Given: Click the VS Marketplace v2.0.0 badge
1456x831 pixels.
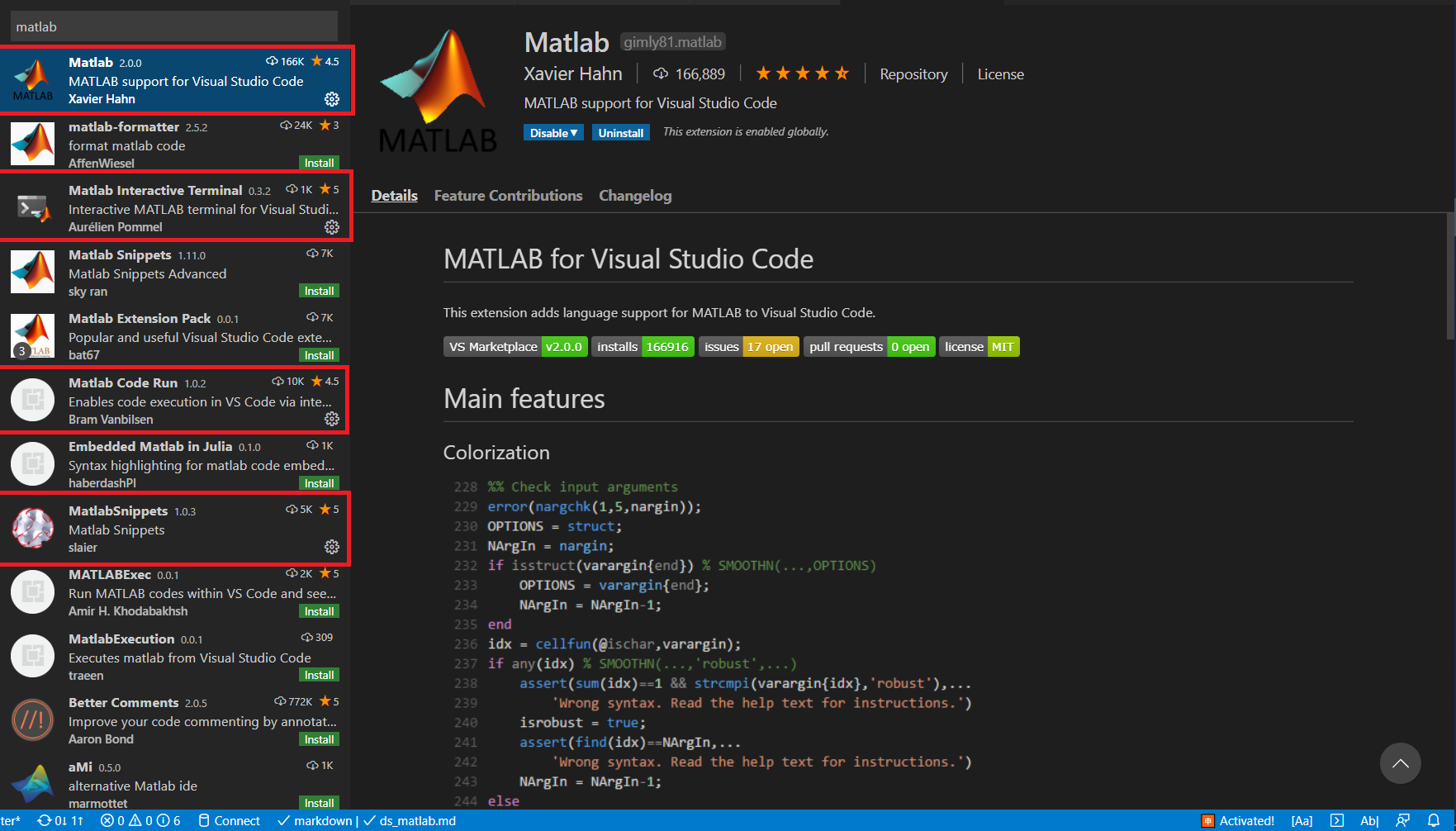Looking at the screenshot, I should click(515, 347).
